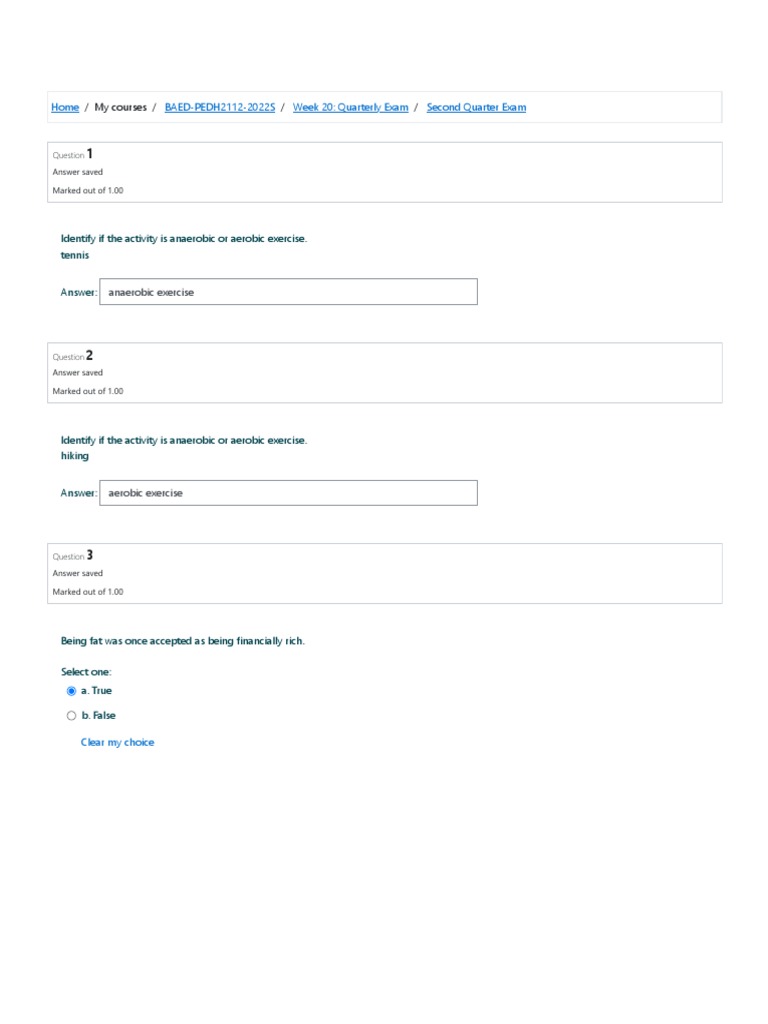Screen dimensions: 768x1024
Task: Click the My courses breadcrumb
Action: point(120,107)
